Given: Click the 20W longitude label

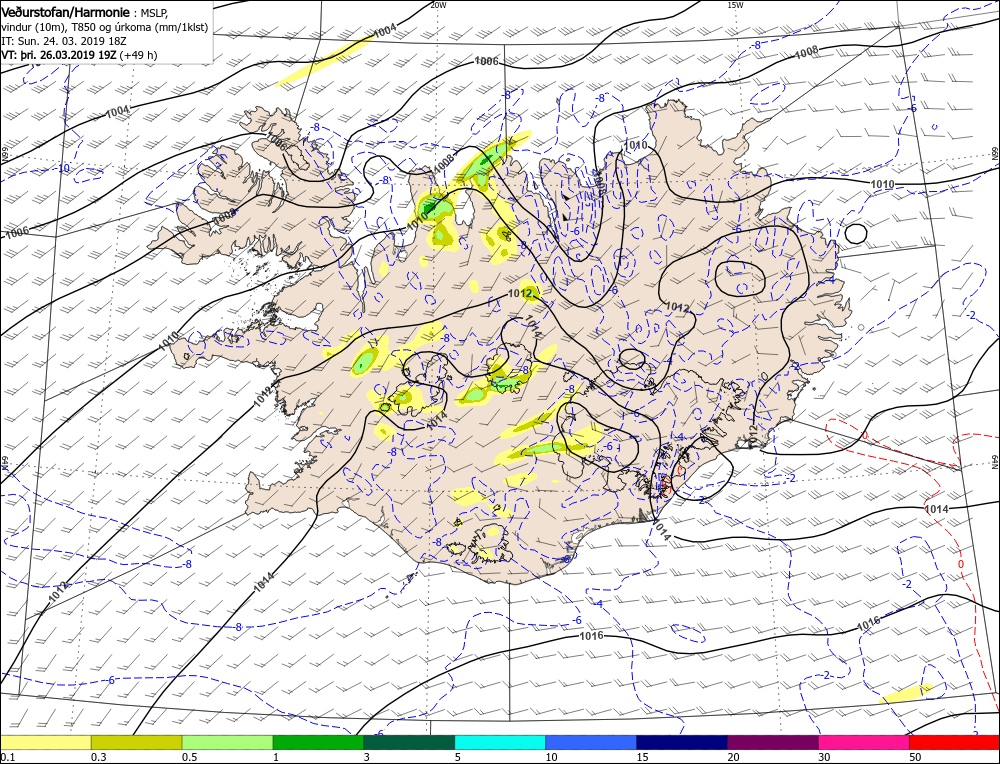Looking at the screenshot, I should click(x=438, y=4).
